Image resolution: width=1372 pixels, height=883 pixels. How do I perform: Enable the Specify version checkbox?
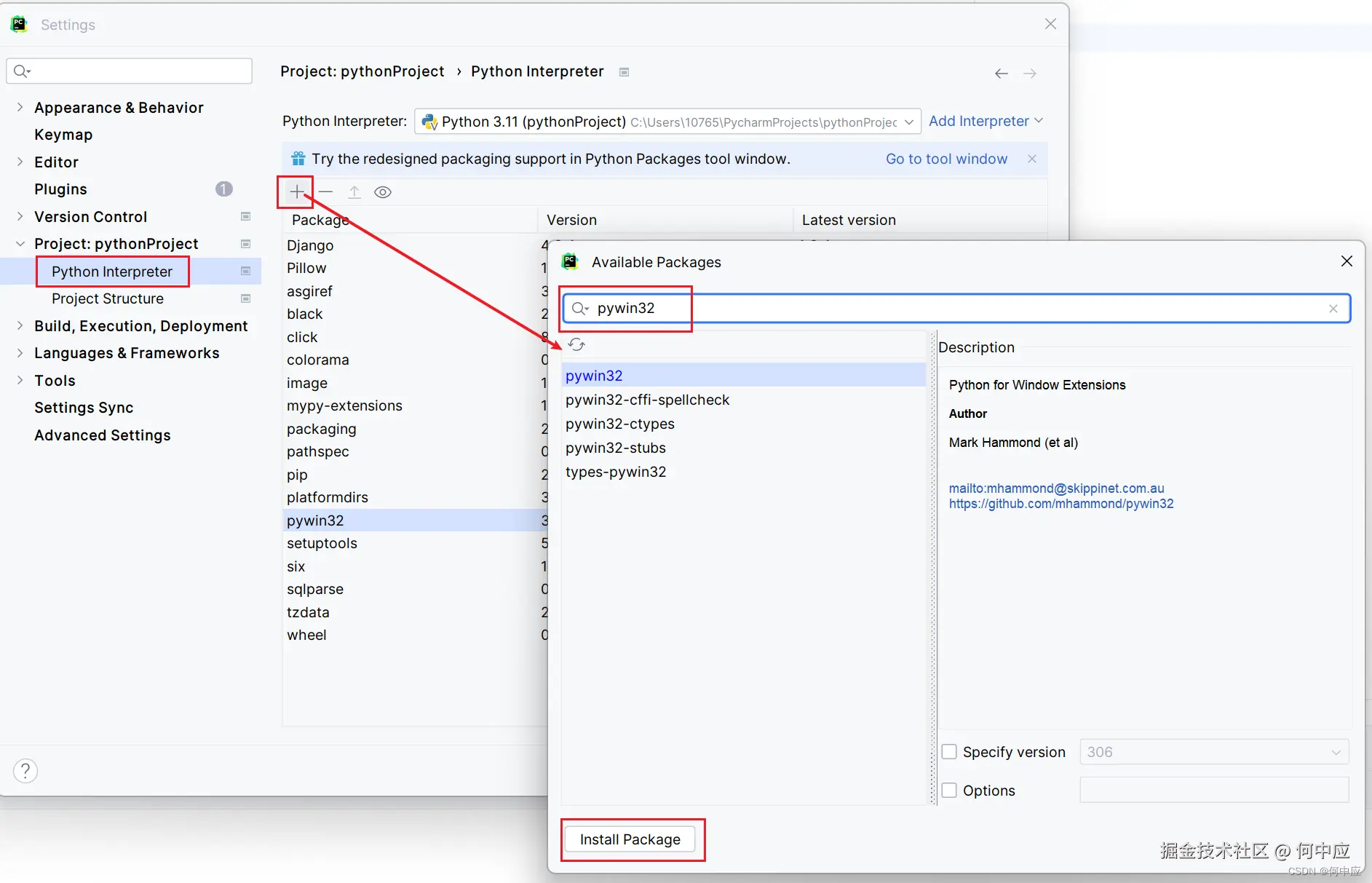tap(949, 752)
